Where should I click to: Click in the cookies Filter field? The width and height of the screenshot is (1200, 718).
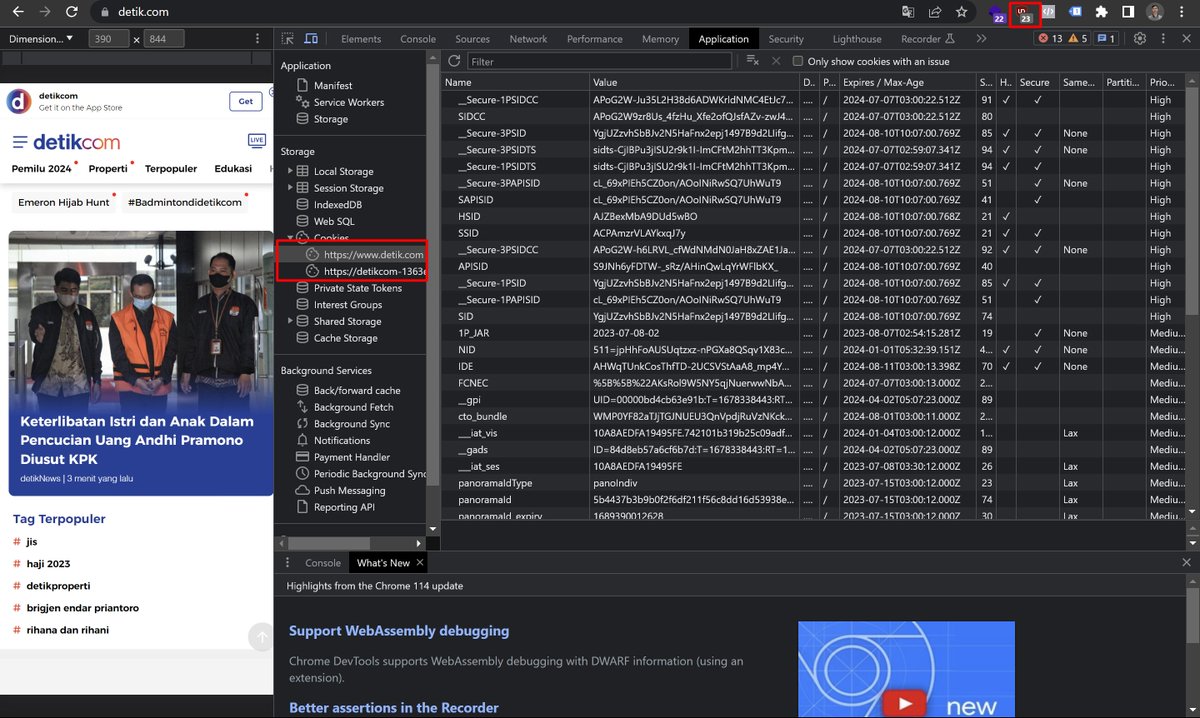599,61
